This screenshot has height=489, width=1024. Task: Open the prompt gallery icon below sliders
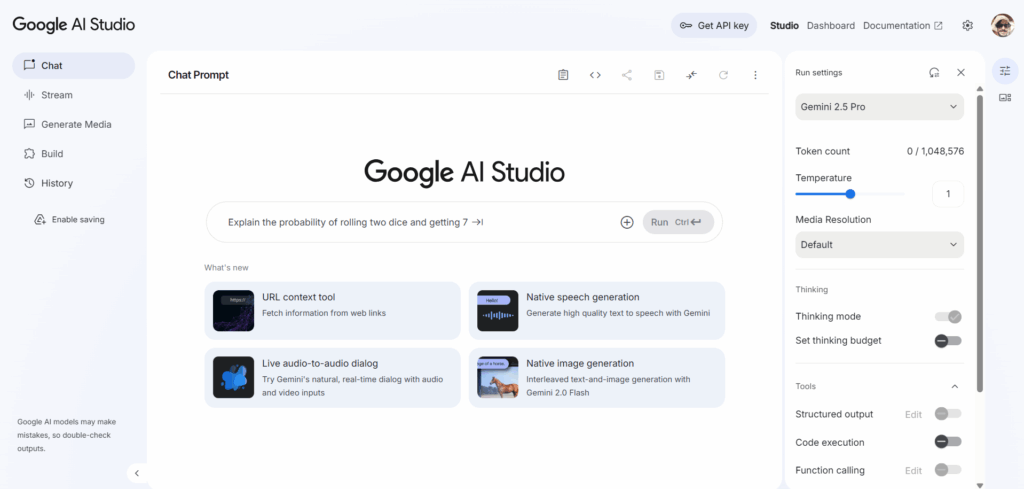point(1005,98)
